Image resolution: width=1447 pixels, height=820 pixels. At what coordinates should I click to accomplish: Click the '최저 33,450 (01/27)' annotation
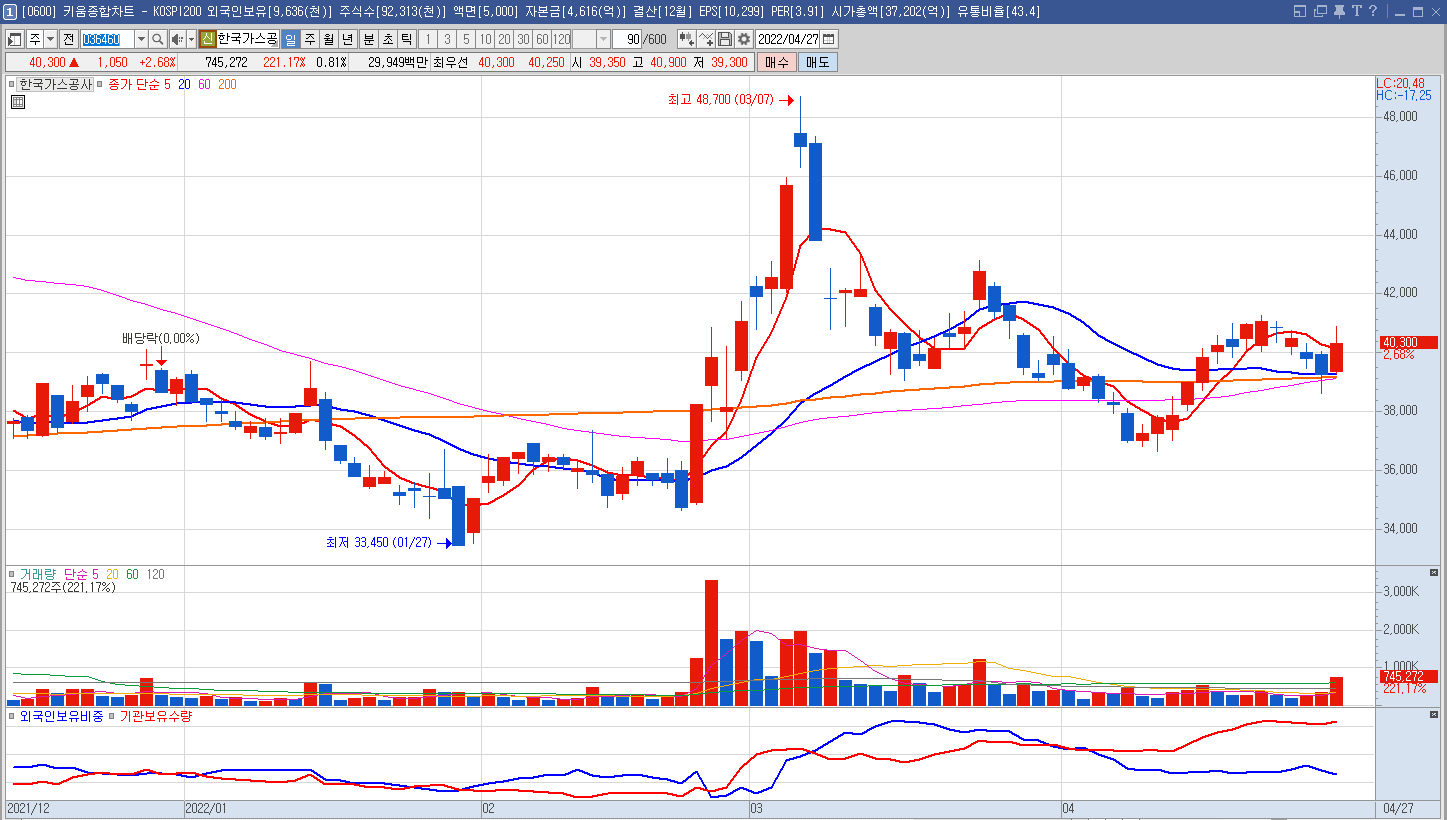(378, 543)
